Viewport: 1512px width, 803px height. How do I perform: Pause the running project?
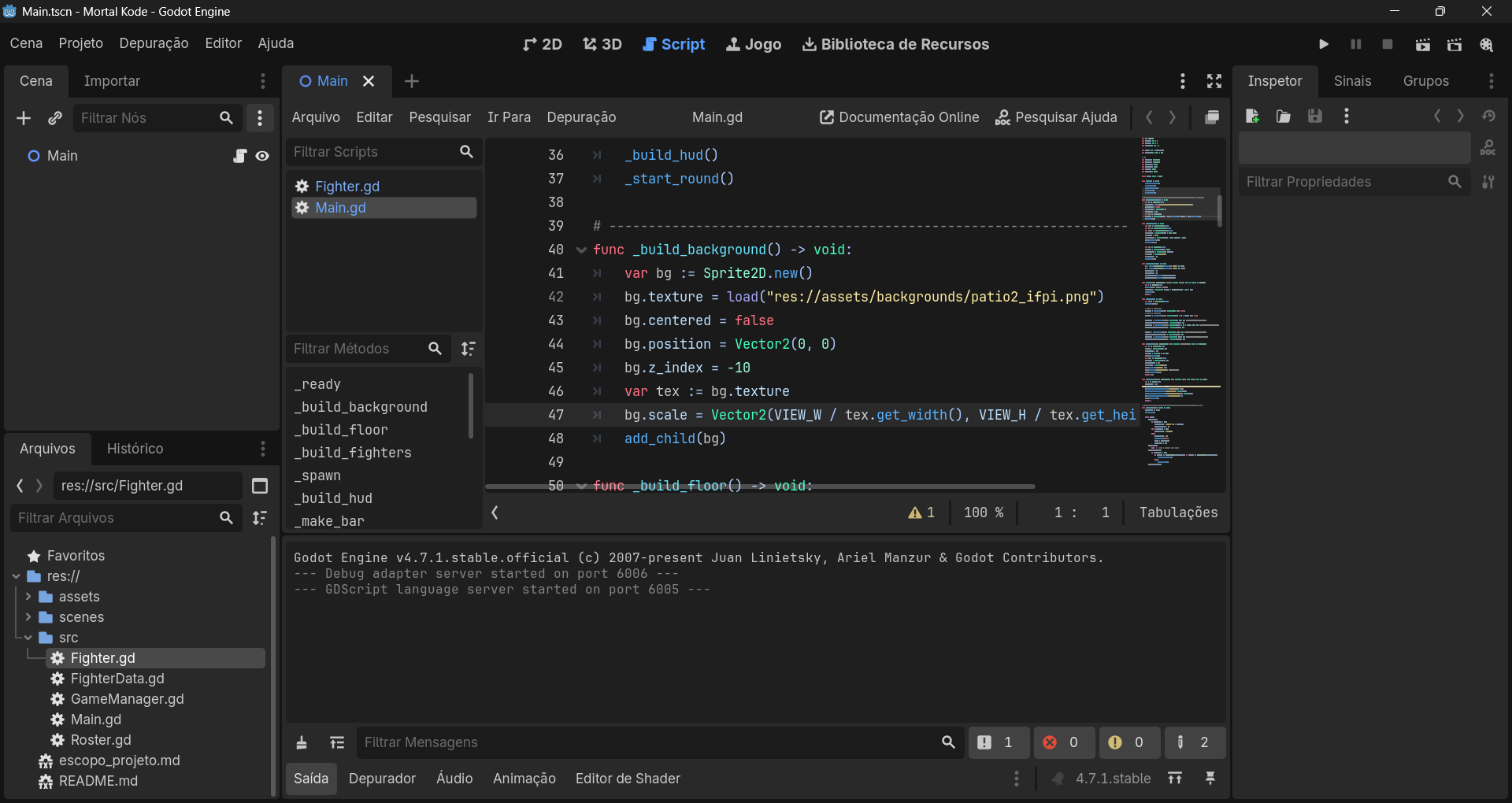(x=1356, y=44)
